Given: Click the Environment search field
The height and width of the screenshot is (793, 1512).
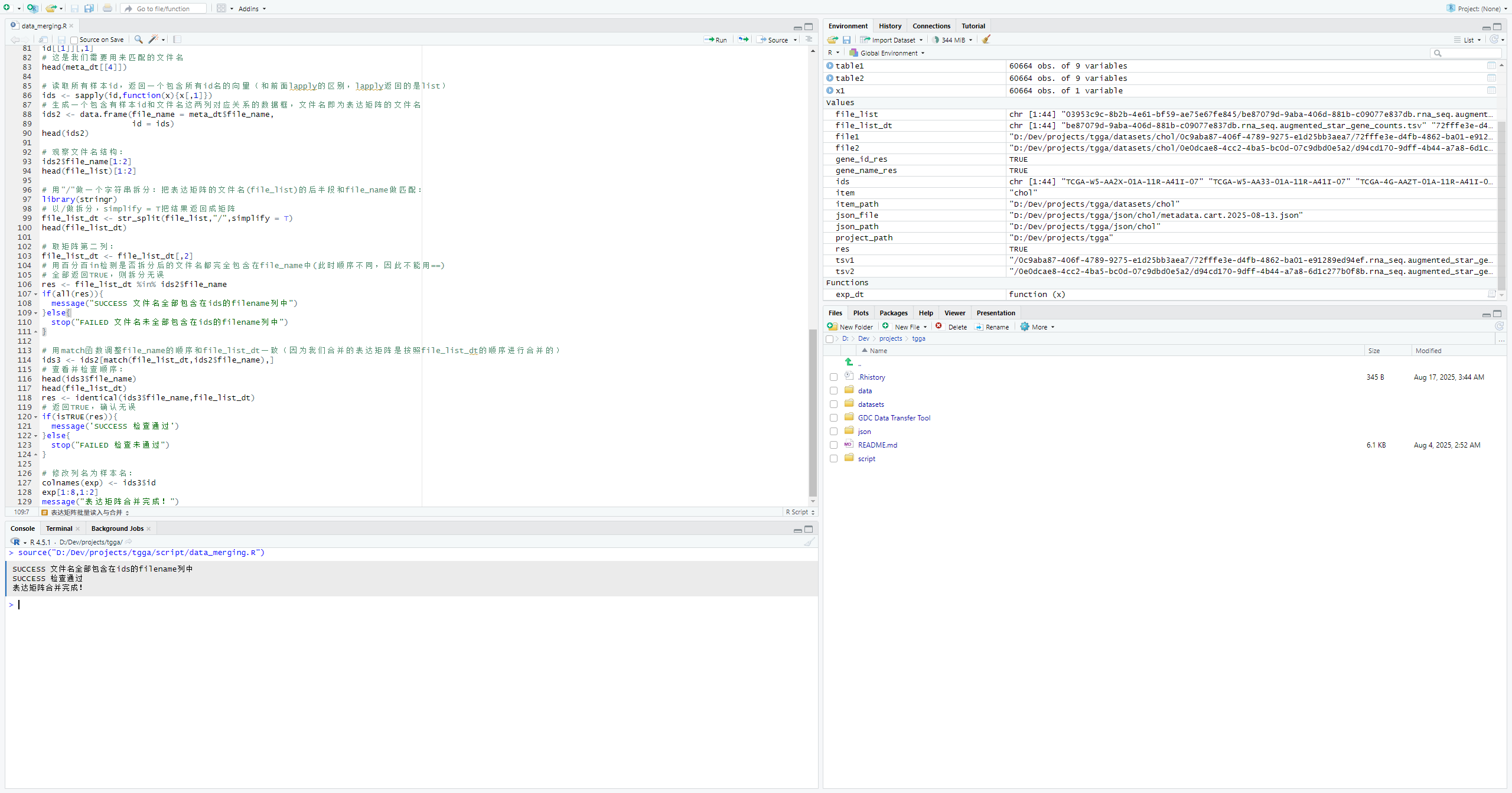Looking at the screenshot, I should [x=1465, y=53].
